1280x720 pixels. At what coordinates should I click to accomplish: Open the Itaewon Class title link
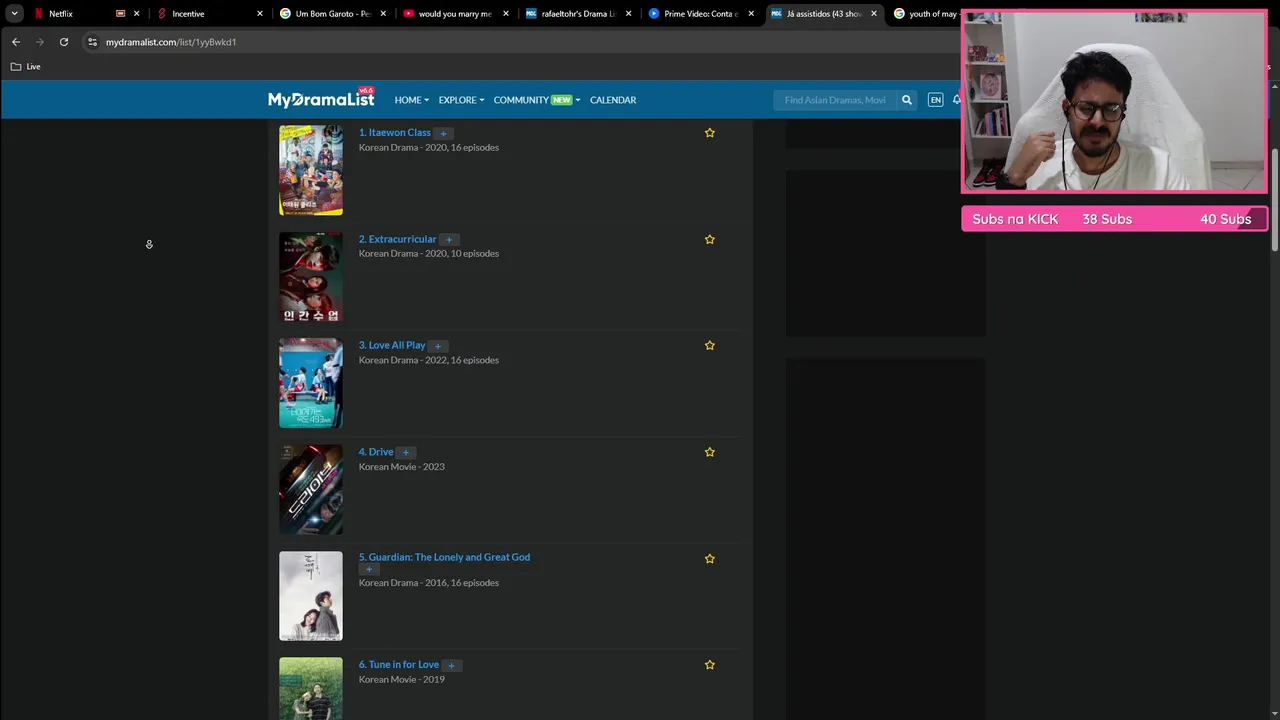tap(395, 132)
